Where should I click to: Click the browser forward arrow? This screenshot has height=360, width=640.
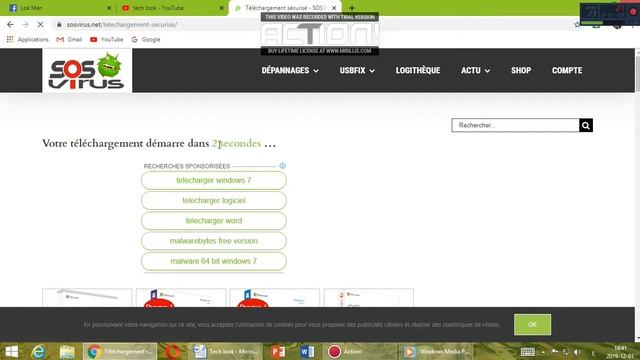25,24
